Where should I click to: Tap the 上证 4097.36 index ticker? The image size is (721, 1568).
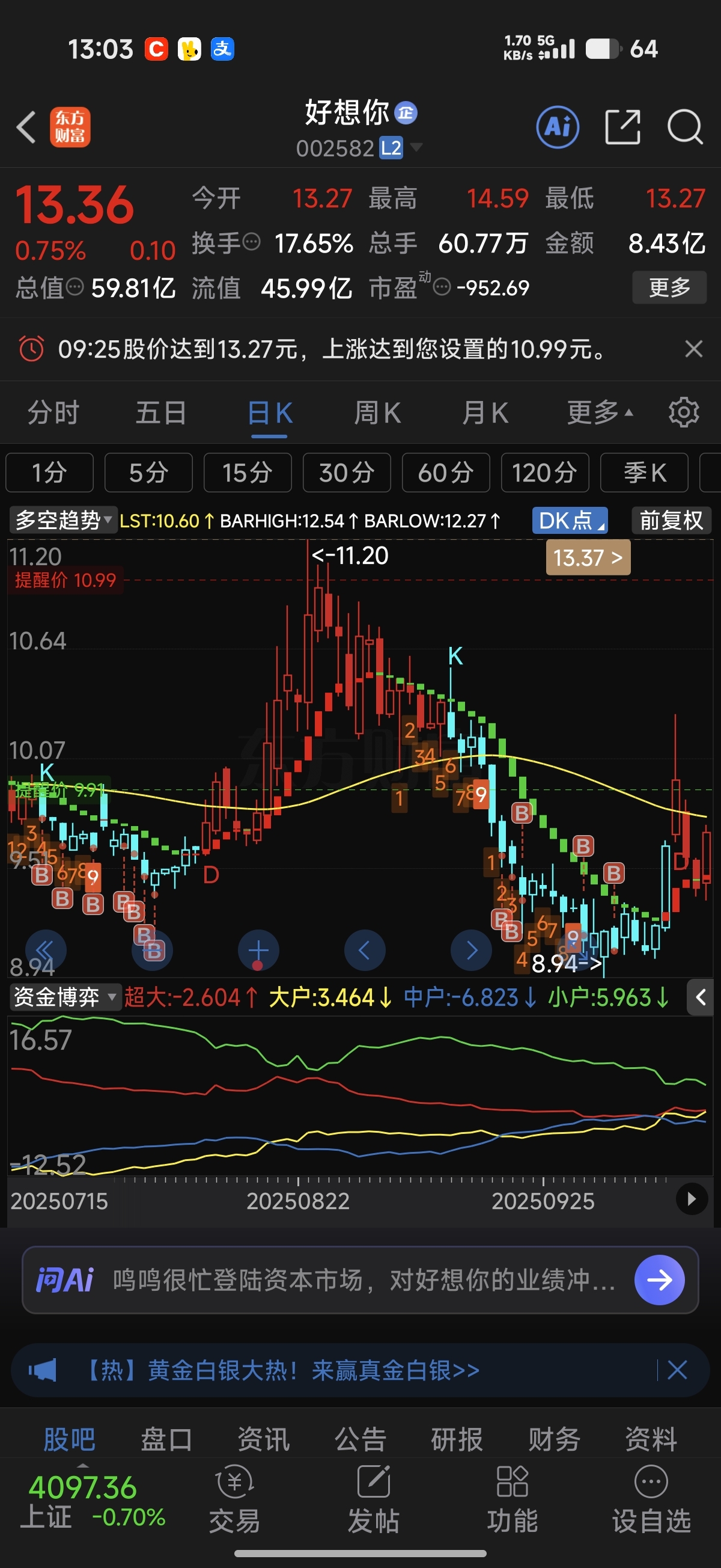coord(93,1501)
